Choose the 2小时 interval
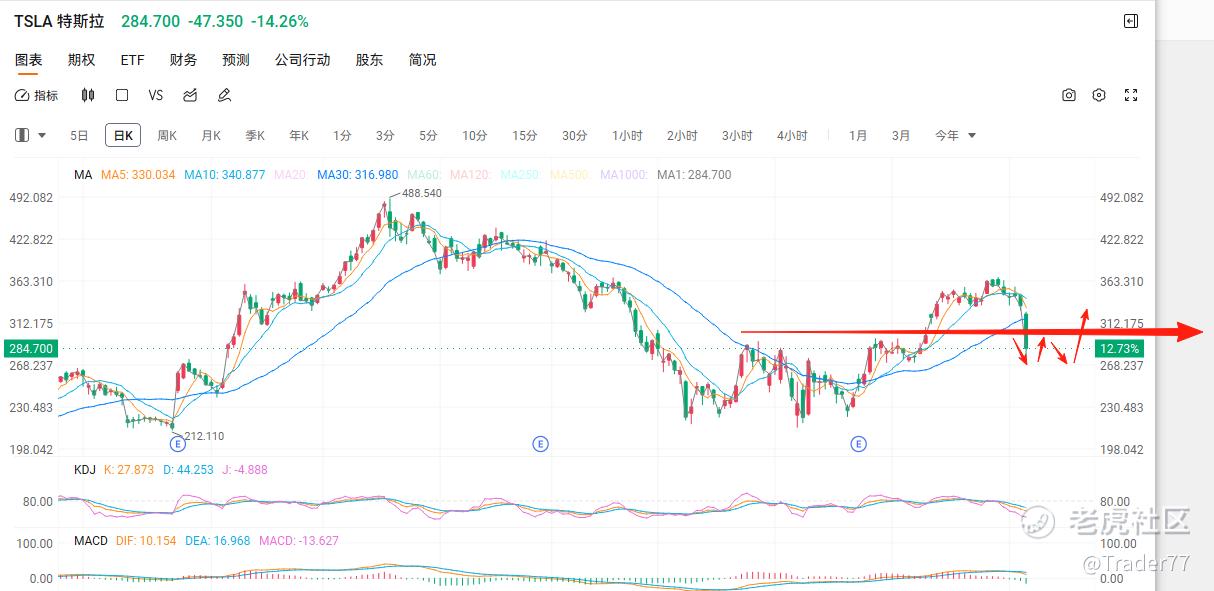Screen dimensions: 1214x591 tap(682, 135)
